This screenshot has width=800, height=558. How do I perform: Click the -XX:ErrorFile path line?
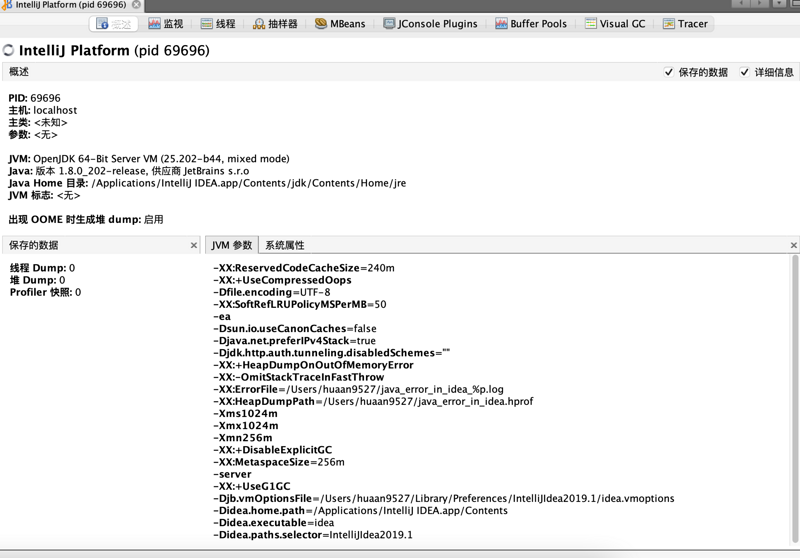pos(359,389)
